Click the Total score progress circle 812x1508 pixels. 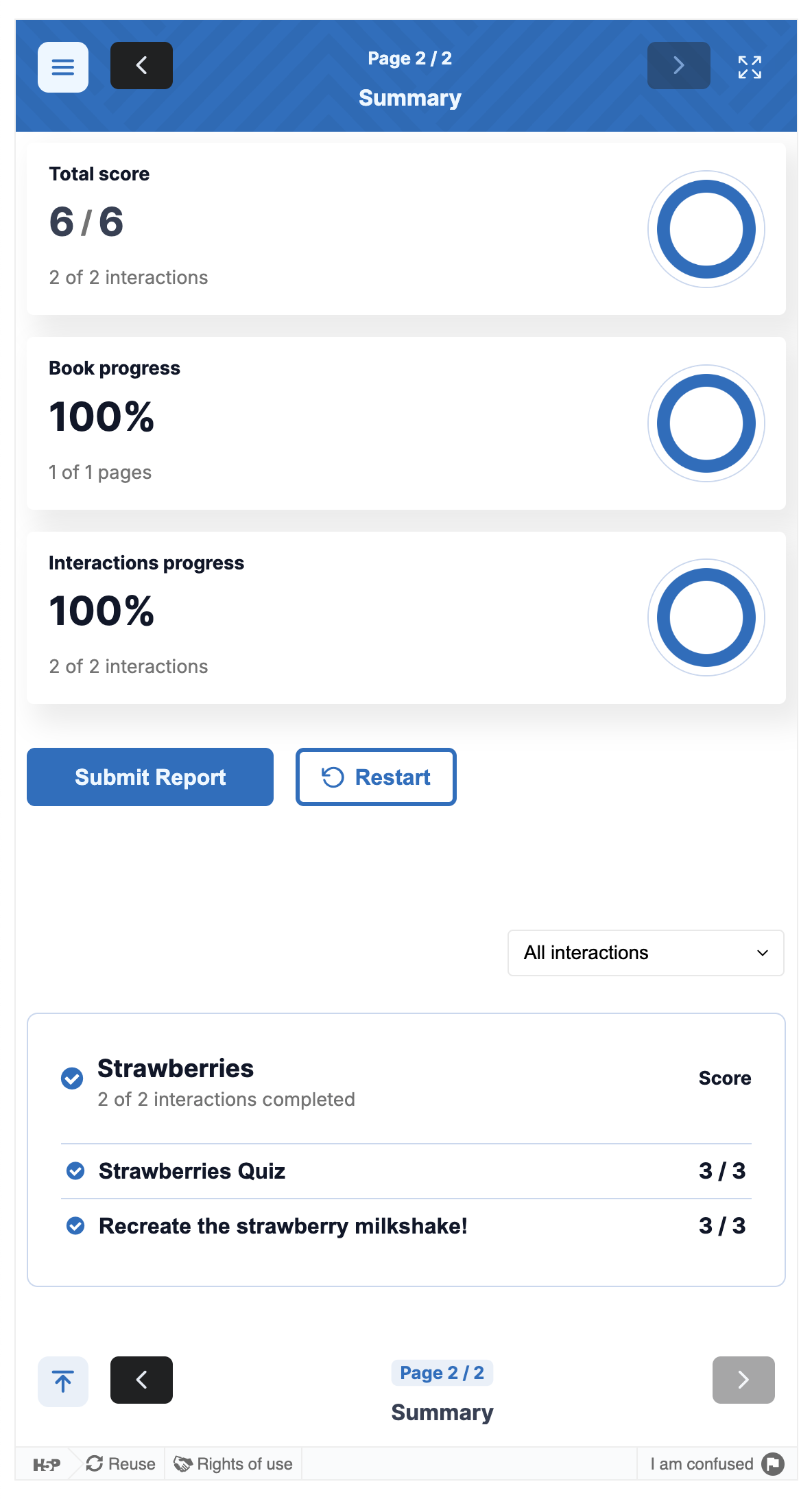point(706,229)
